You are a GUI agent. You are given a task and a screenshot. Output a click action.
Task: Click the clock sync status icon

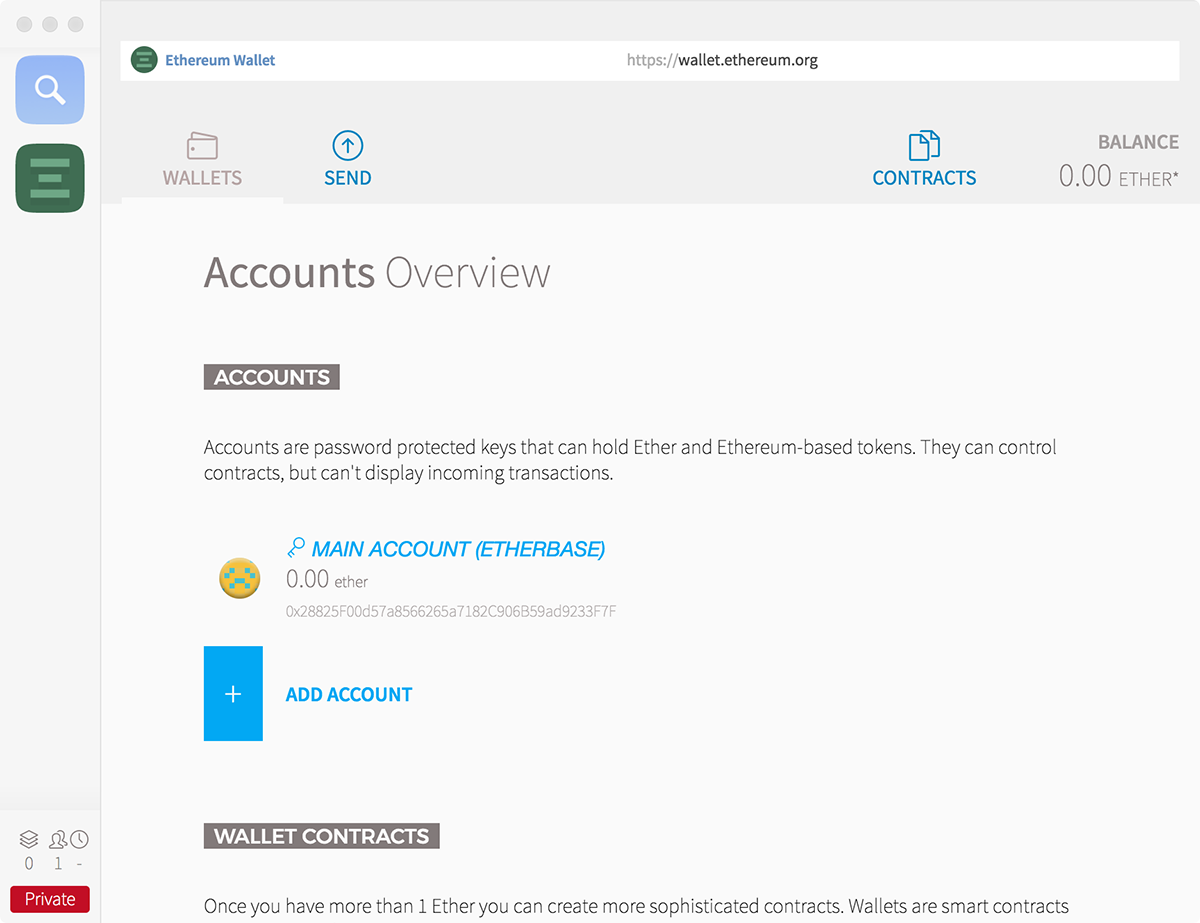pos(79,839)
